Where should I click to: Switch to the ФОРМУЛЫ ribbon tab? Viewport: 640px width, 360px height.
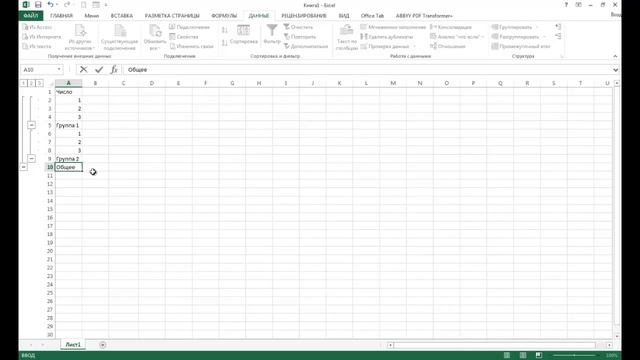(224, 16)
